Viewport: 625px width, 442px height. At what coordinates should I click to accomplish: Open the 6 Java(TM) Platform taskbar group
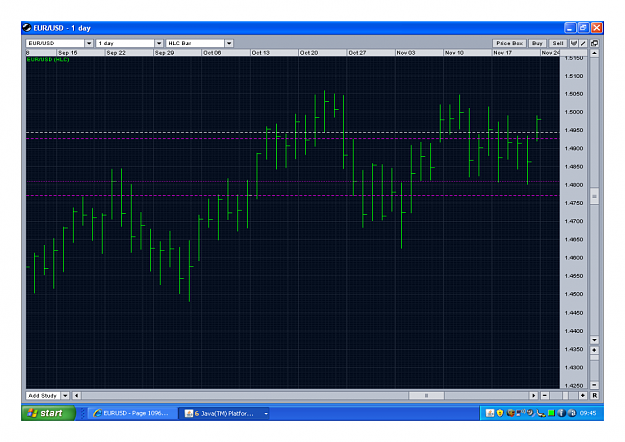point(226,413)
